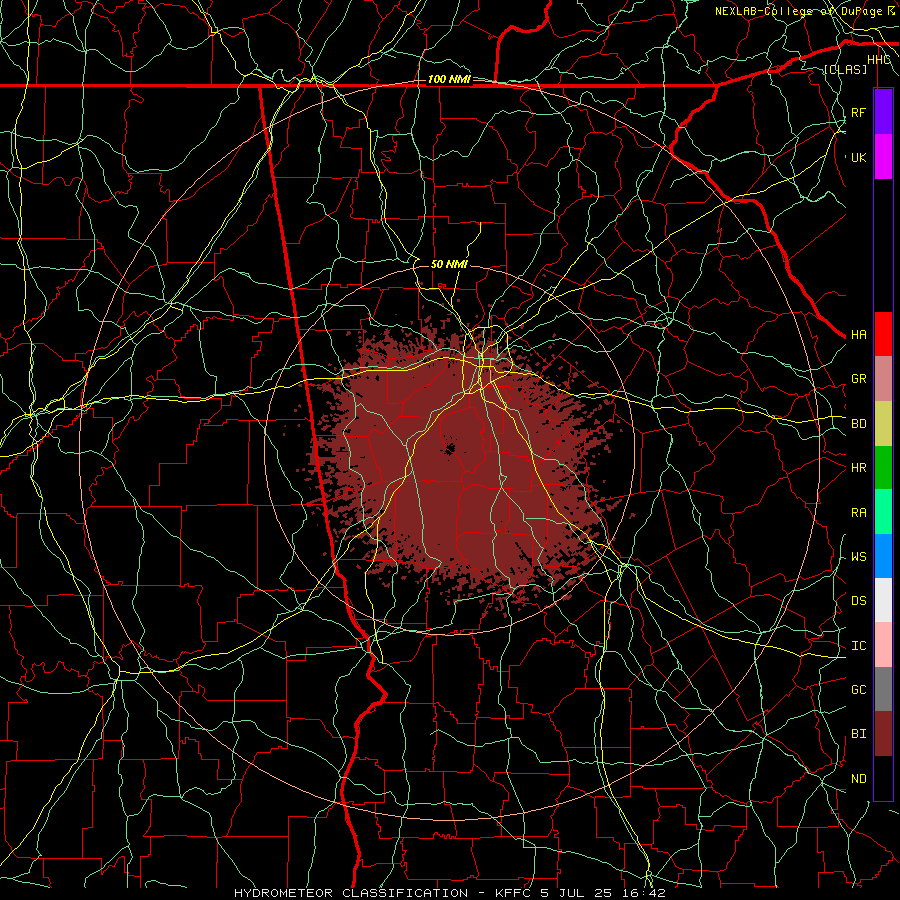900x900 pixels.
Task: Click the 'DS' legend label
Action: click(x=858, y=601)
